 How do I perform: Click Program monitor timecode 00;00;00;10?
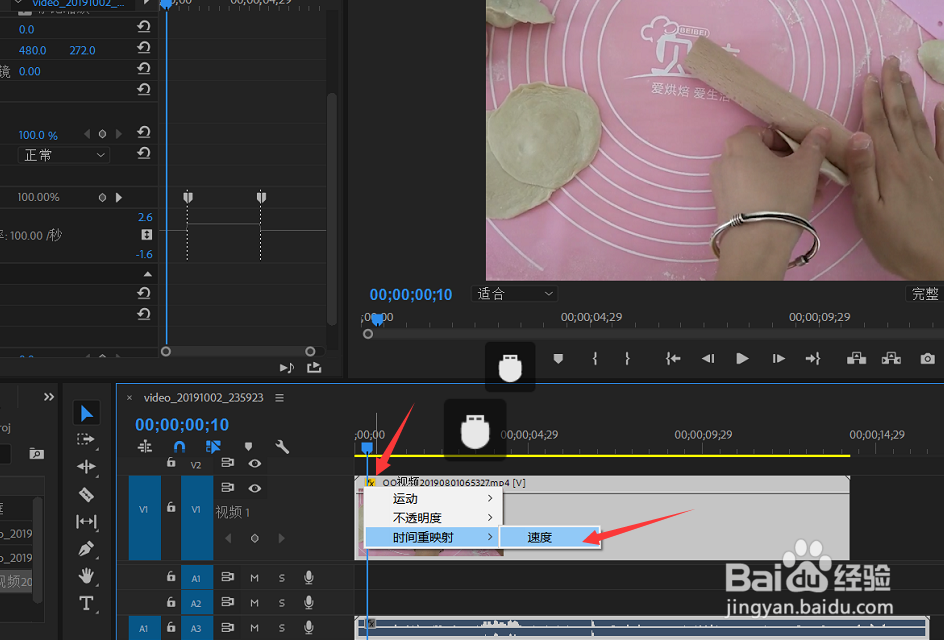tap(411, 294)
